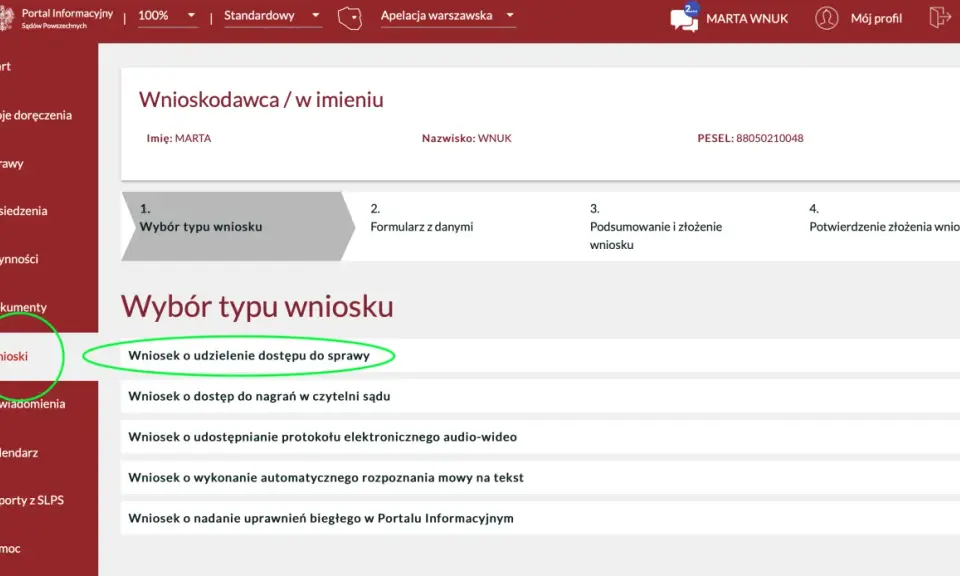Screen dimensions: 960x576
Task: Click the Nazwisko: WNUK text
Action: [x=467, y=138]
